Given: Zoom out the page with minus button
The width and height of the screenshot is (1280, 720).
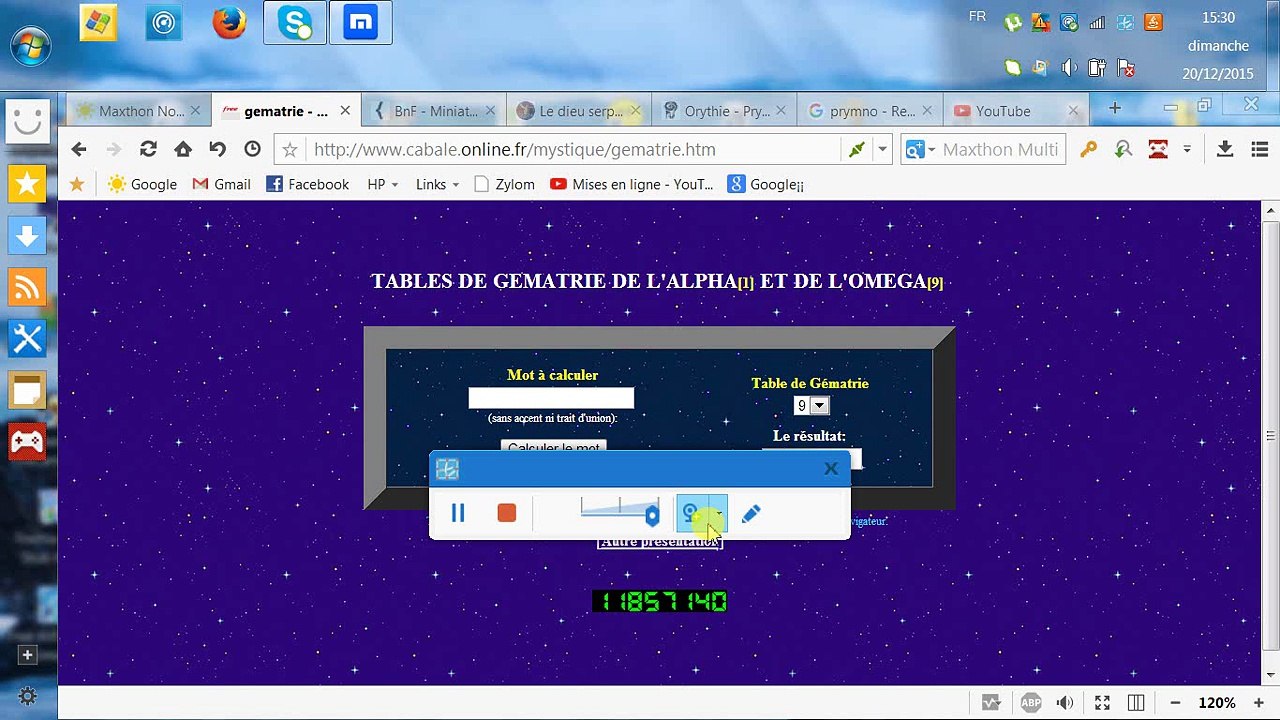Looking at the screenshot, I should point(1175,703).
